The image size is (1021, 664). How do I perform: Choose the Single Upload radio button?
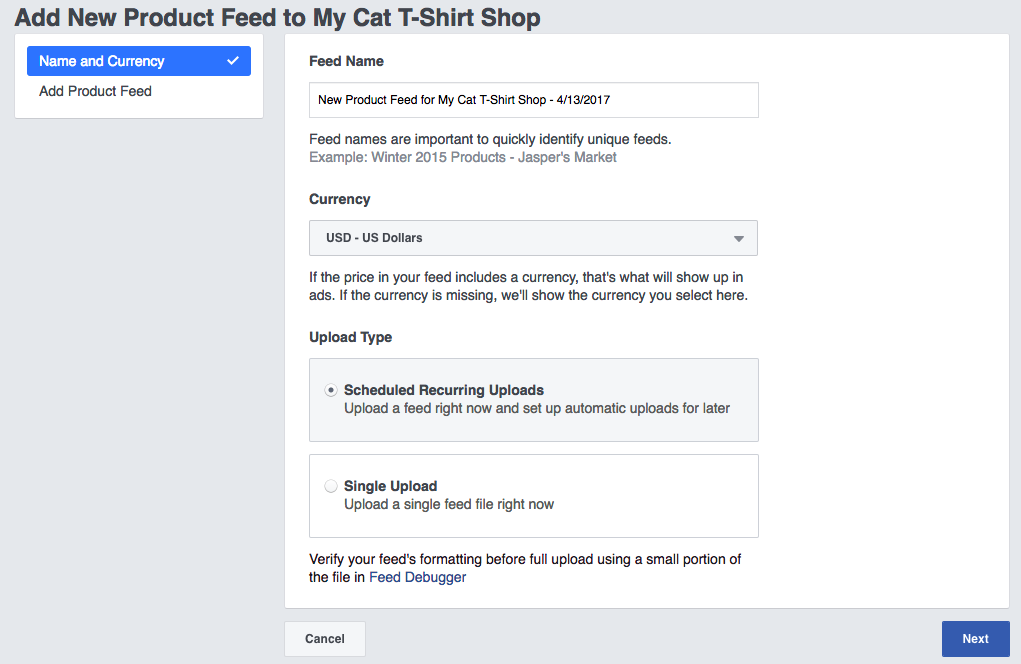coord(331,486)
